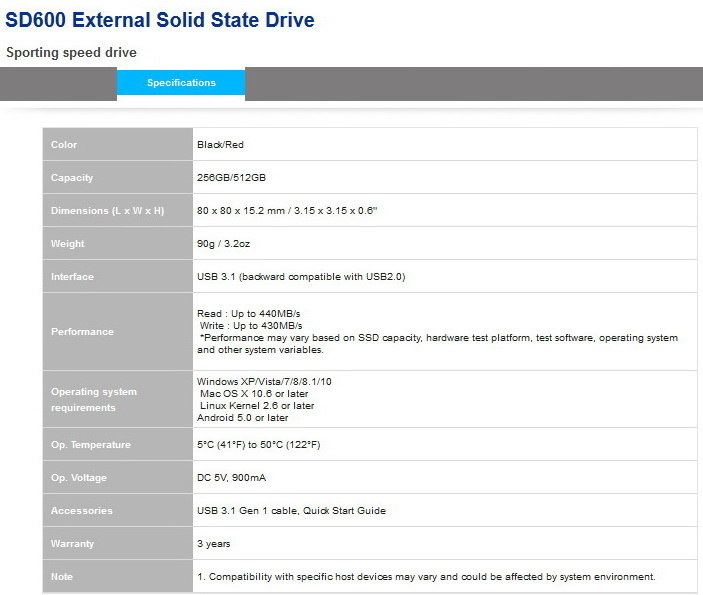Screen dimensions: 703x595
Task: Click the 5°C (41°F) to 50°C value
Action: point(259,445)
